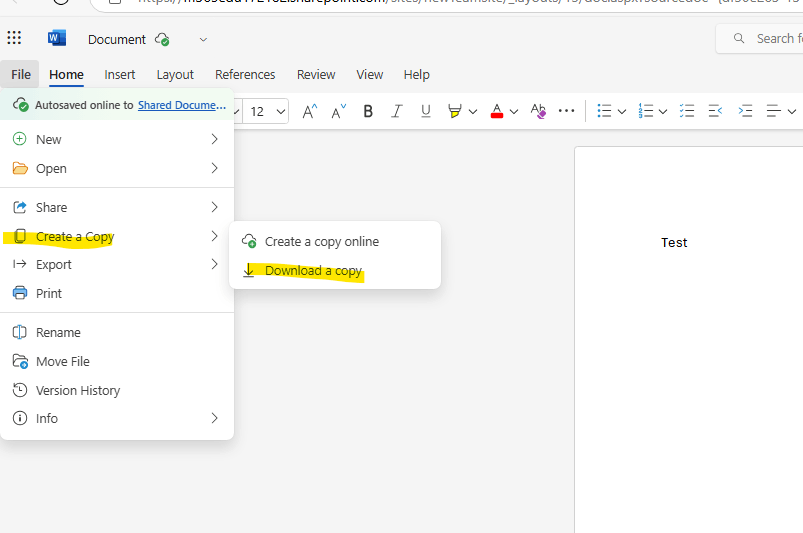The height and width of the screenshot is (533, 803).
Task: Expand the New submenu arrow
Action: click(215, 139)
